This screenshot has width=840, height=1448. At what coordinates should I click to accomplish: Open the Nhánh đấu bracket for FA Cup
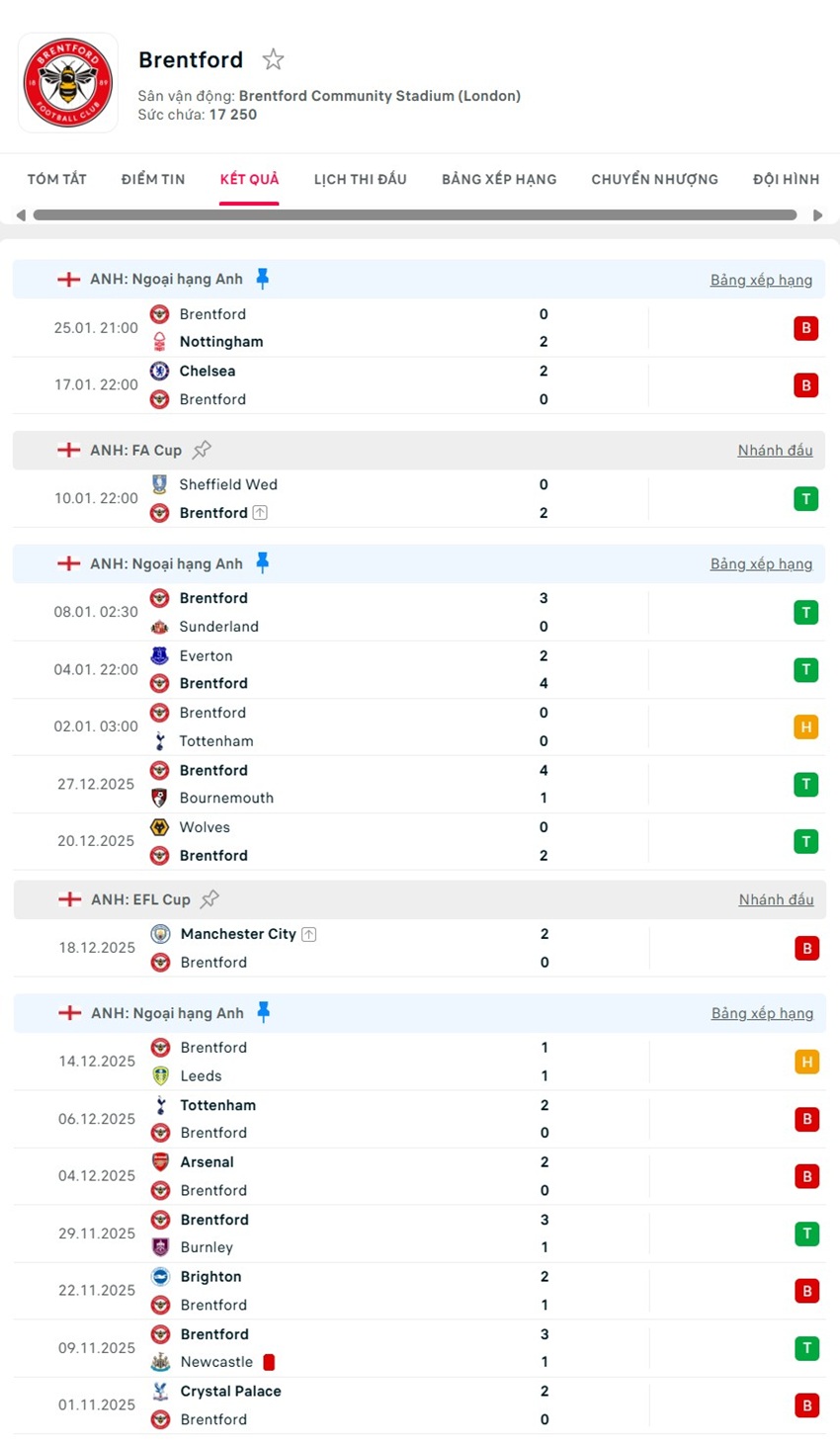(x=775, y=450)
